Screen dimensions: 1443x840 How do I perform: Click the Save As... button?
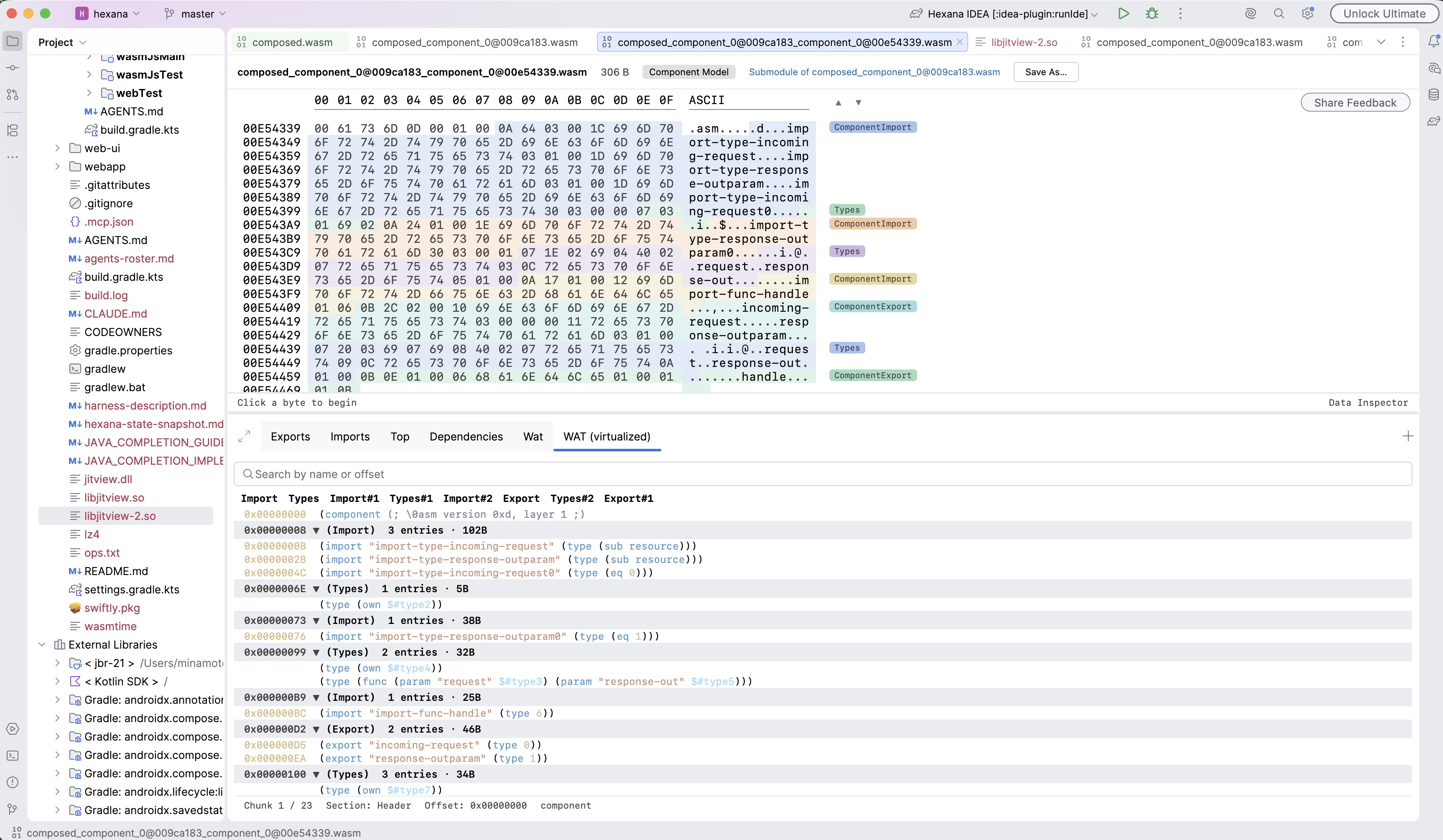click(x=1045, y=72)
